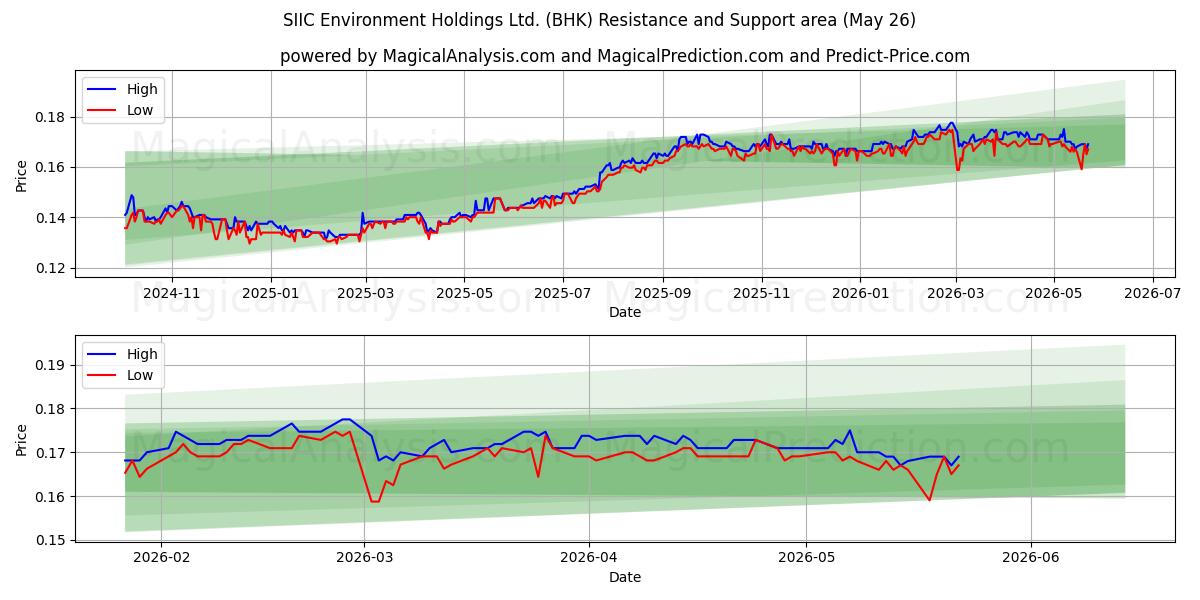
Task: Click the 2026-06 tick label on bottom chart
Action: (x=1031, y=558)
